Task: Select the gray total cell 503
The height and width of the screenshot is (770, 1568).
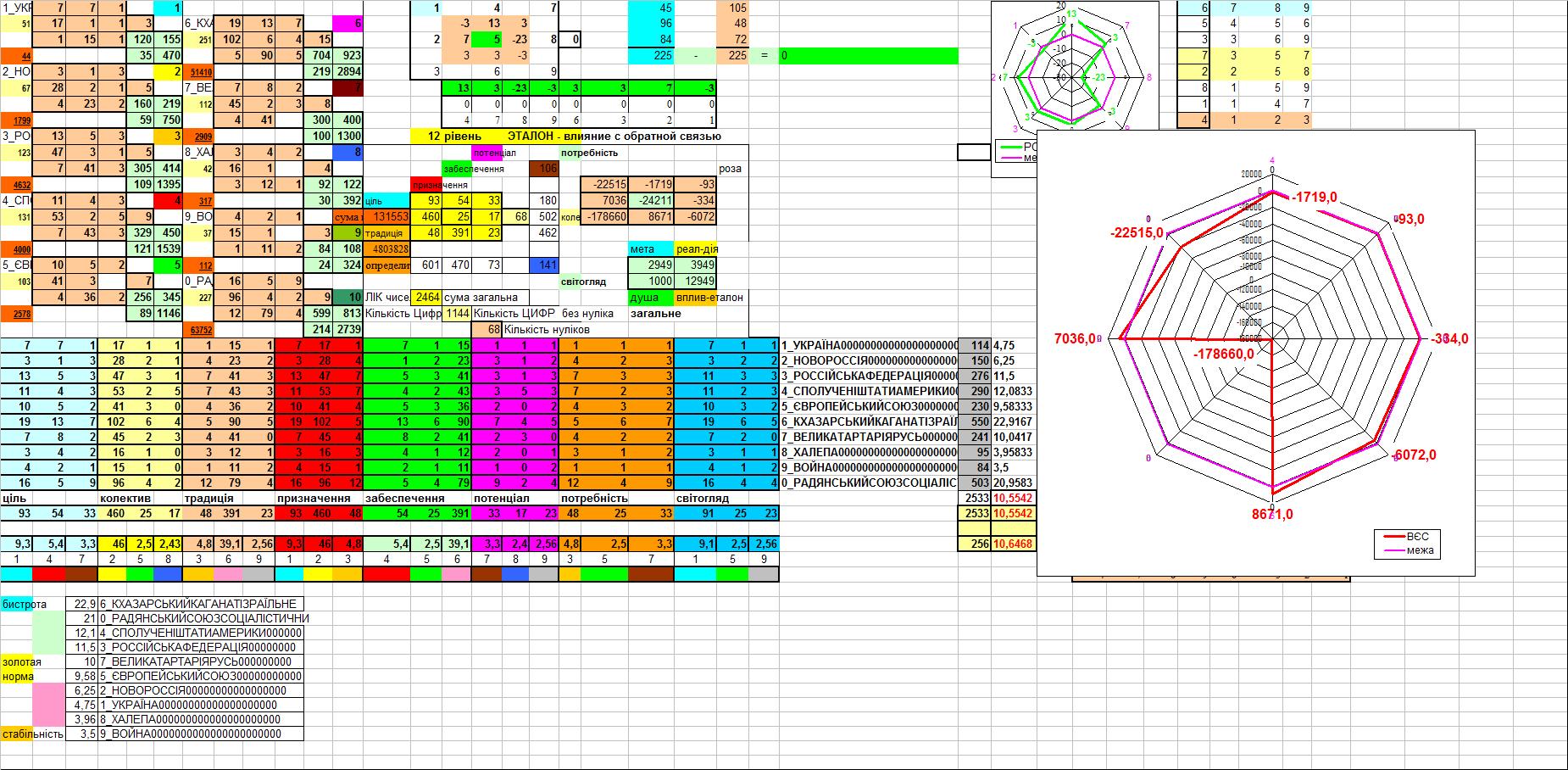Action: click(974, 483)
